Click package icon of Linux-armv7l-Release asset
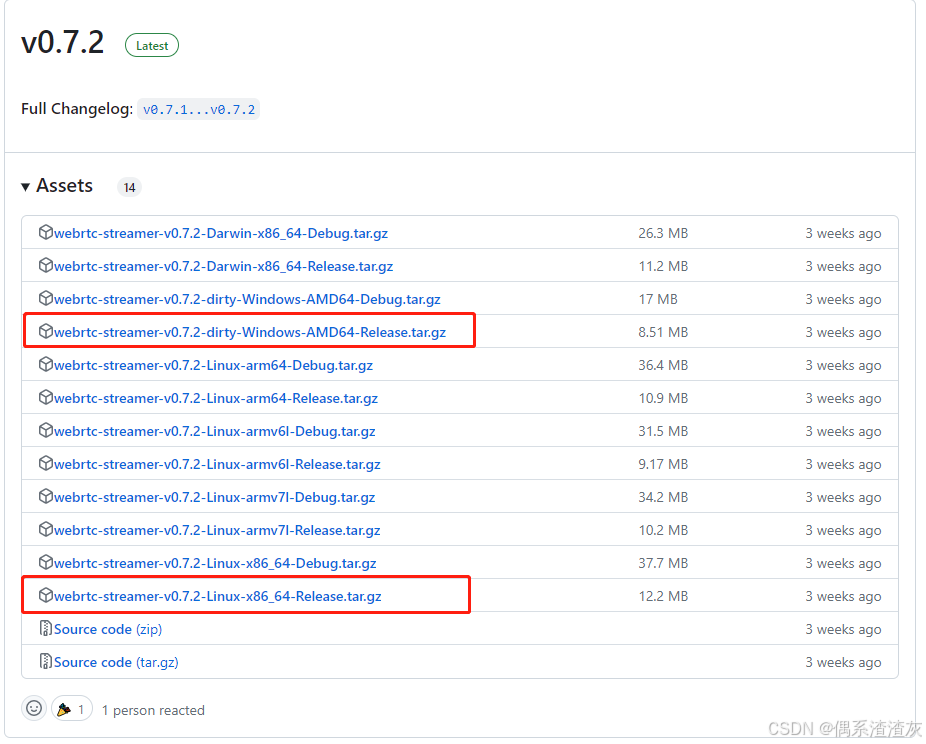926x744 pixels. click(46, 530)
